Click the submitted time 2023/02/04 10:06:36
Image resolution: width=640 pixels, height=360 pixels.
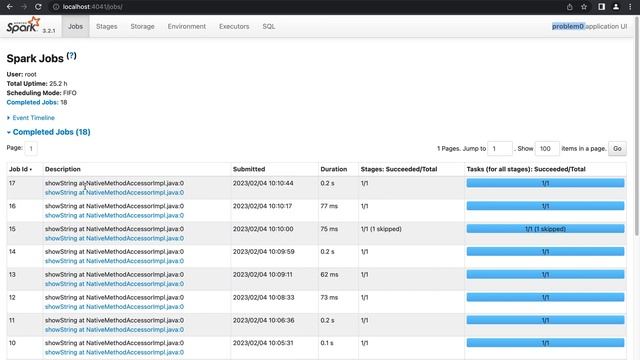point(263,320)
